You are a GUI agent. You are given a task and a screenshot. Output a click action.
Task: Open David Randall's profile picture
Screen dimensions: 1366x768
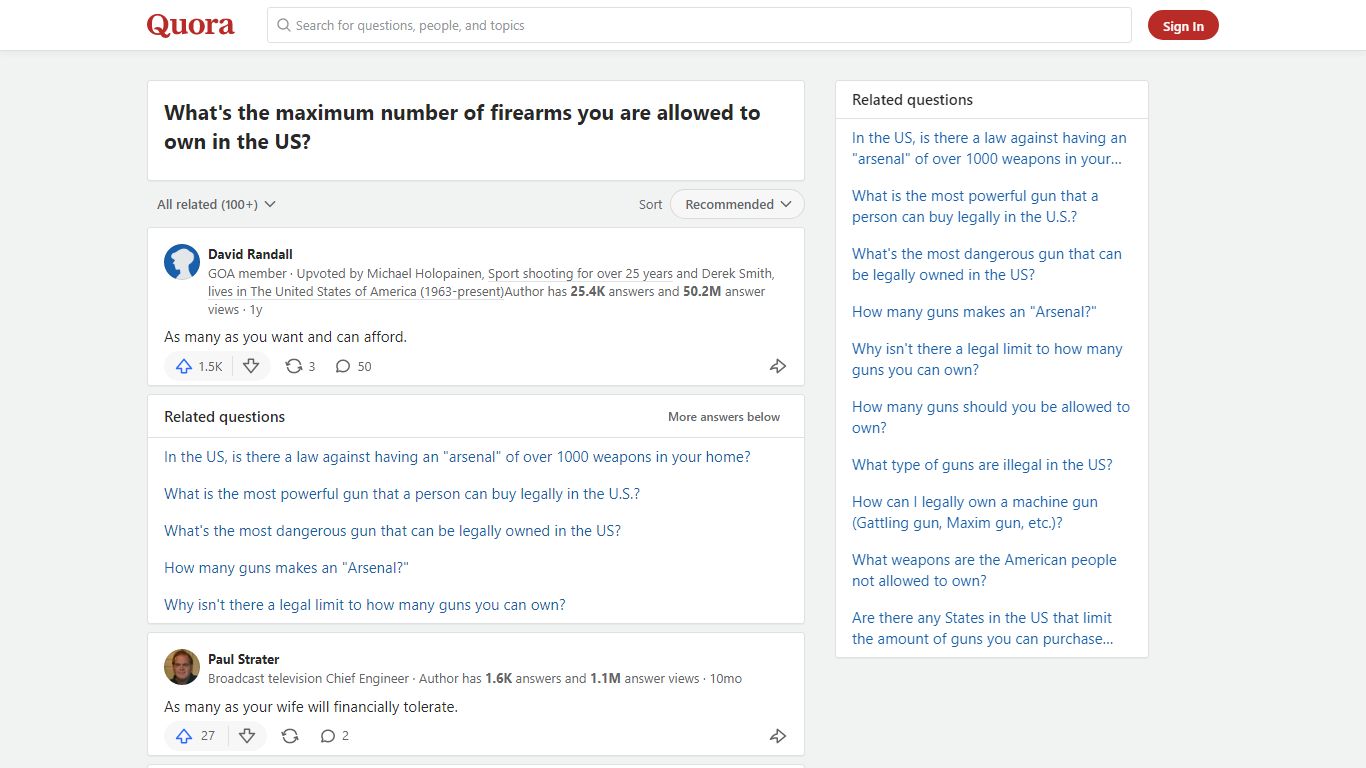182,262
